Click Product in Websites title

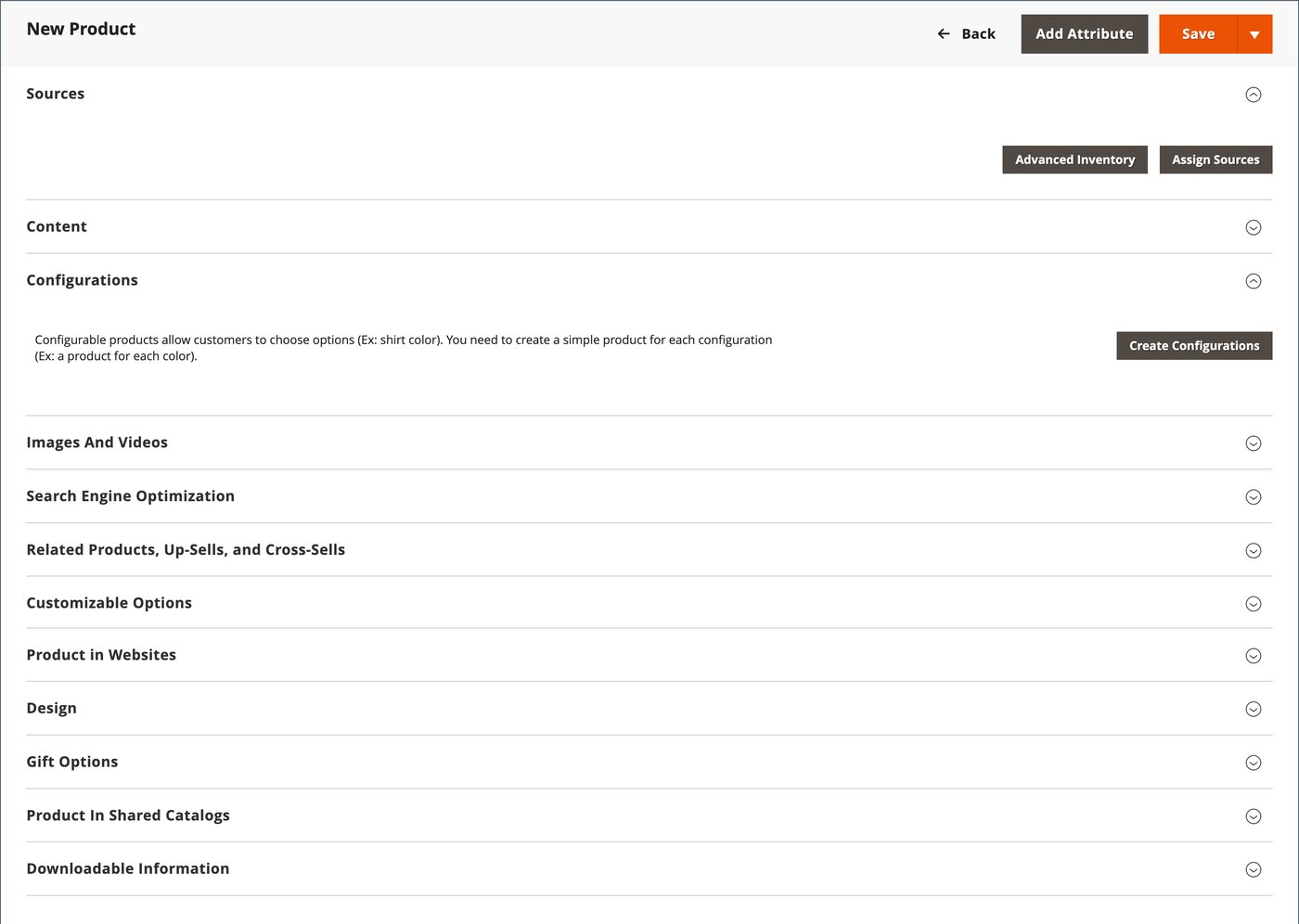click(x=101, y=655)
